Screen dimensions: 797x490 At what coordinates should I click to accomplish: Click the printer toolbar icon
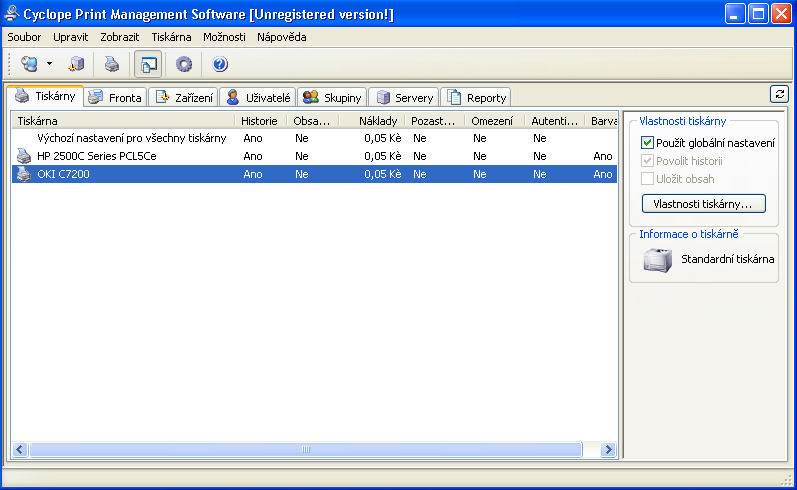(x=111, y=64)
